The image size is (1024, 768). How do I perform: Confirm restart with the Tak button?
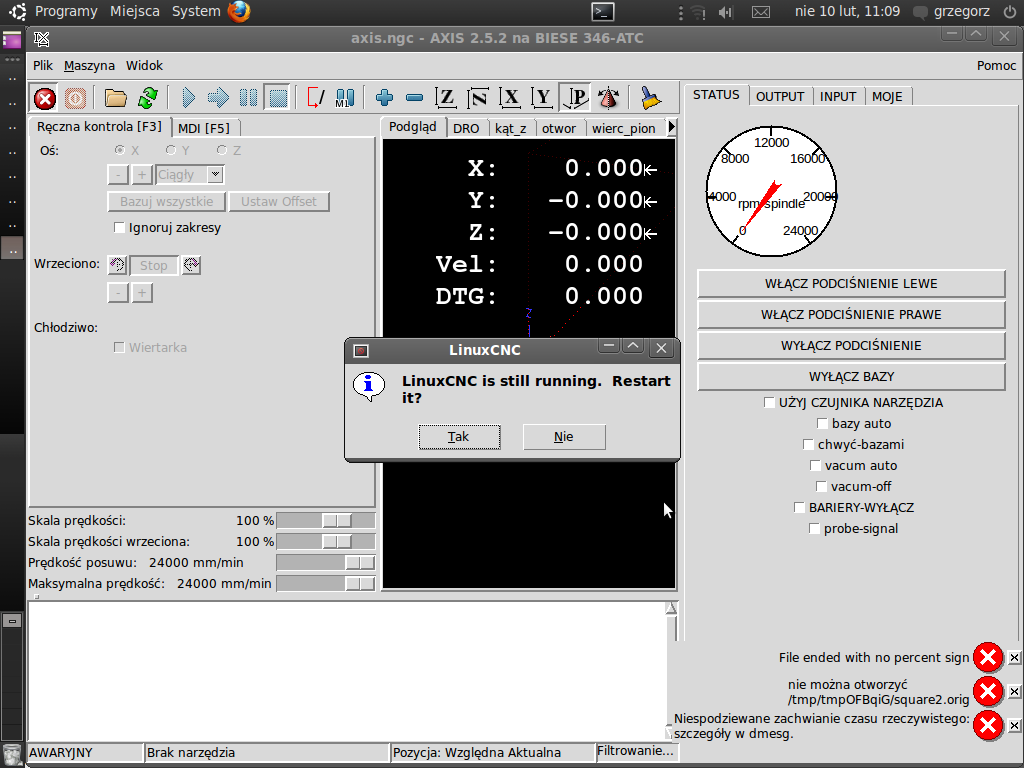point(459,437)
